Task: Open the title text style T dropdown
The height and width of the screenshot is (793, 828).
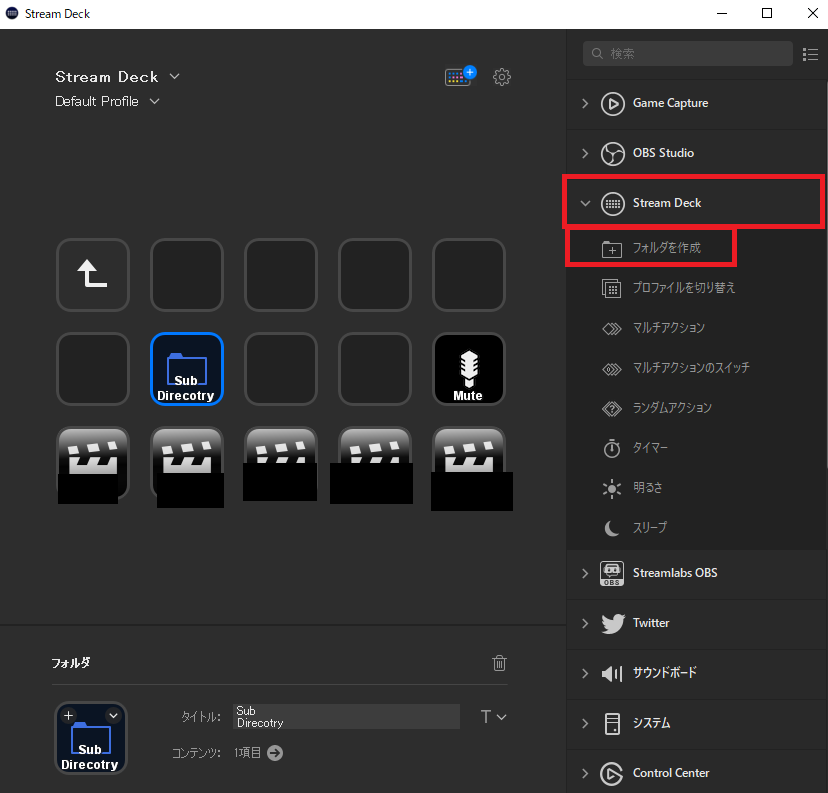Action: point(493,717)
